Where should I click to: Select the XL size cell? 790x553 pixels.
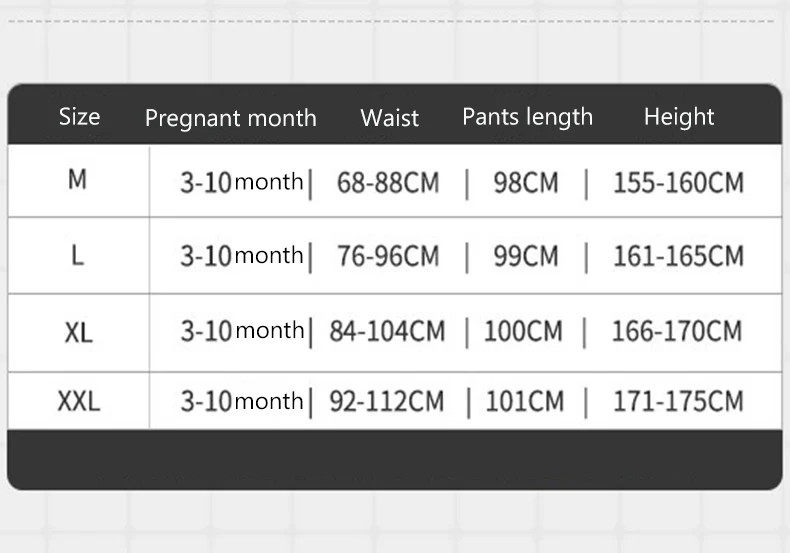79,332
